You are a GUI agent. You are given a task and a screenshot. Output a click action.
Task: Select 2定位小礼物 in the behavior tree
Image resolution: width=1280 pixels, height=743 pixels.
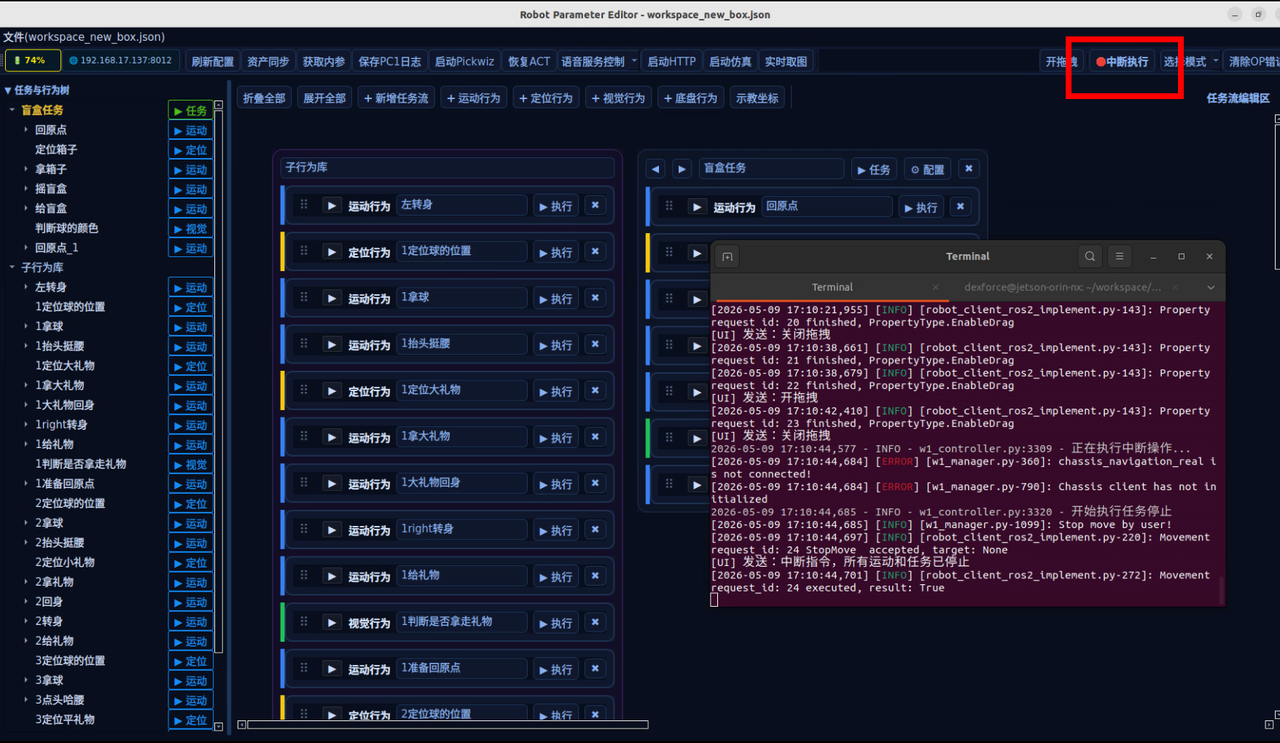click(x=65, y=562)
